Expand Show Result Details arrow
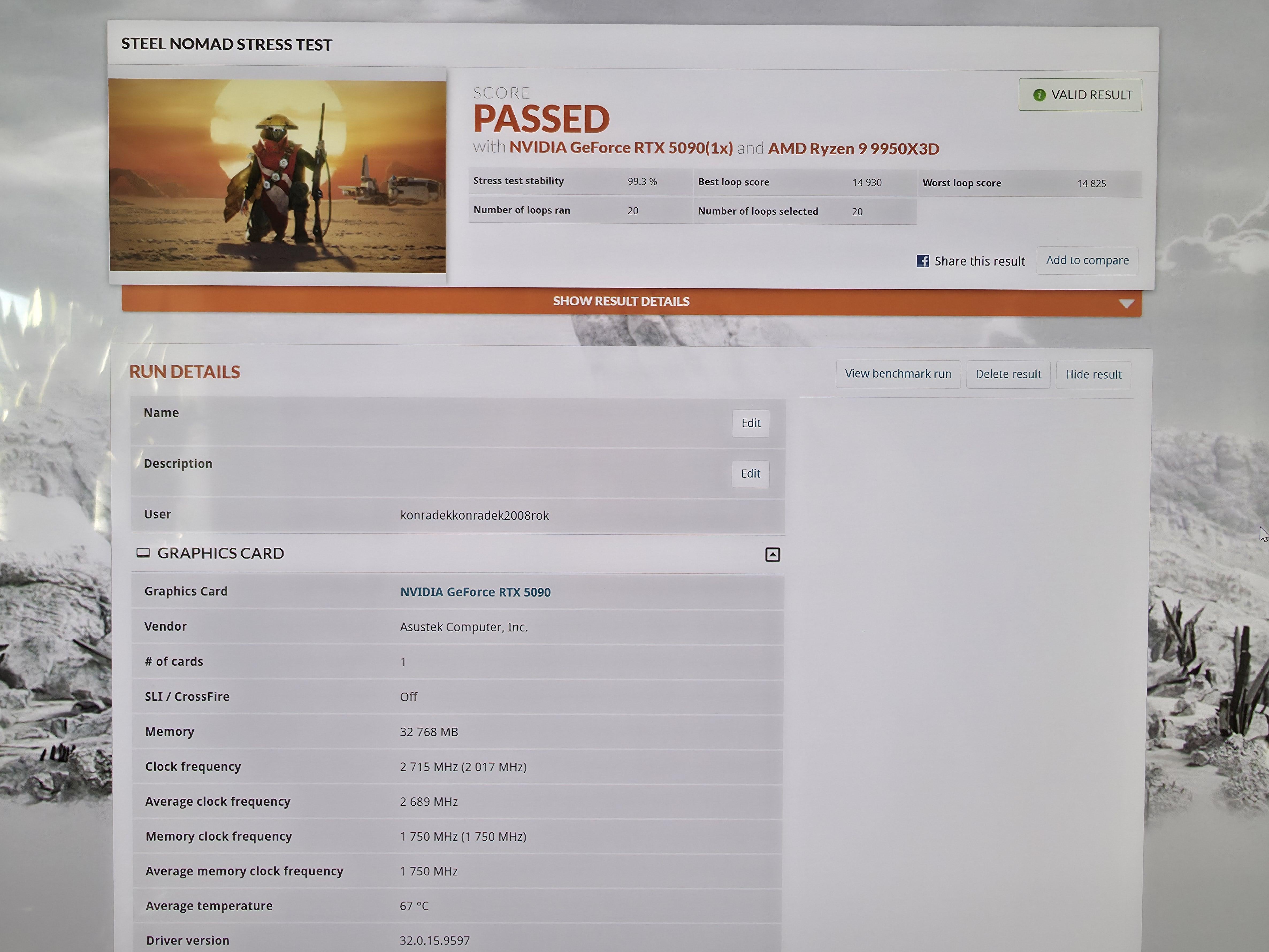 click(x=1126, y=303)
